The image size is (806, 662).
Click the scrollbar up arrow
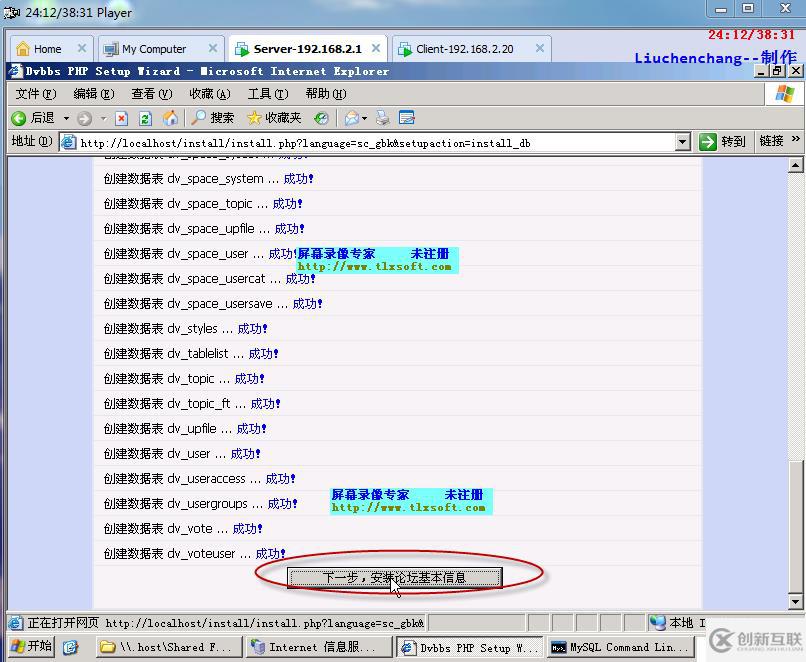795,166
